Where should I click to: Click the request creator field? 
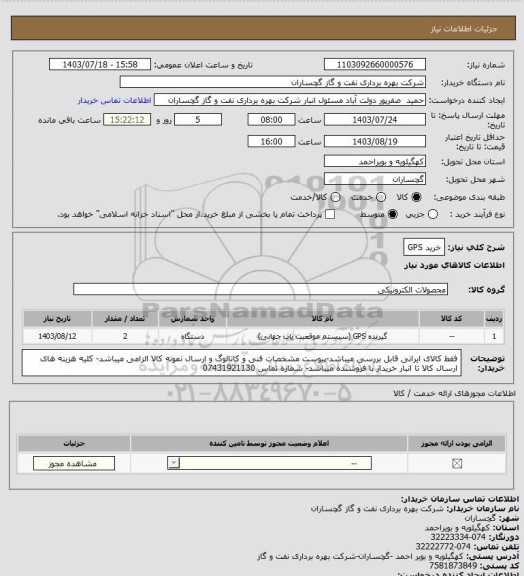point(290,100)
